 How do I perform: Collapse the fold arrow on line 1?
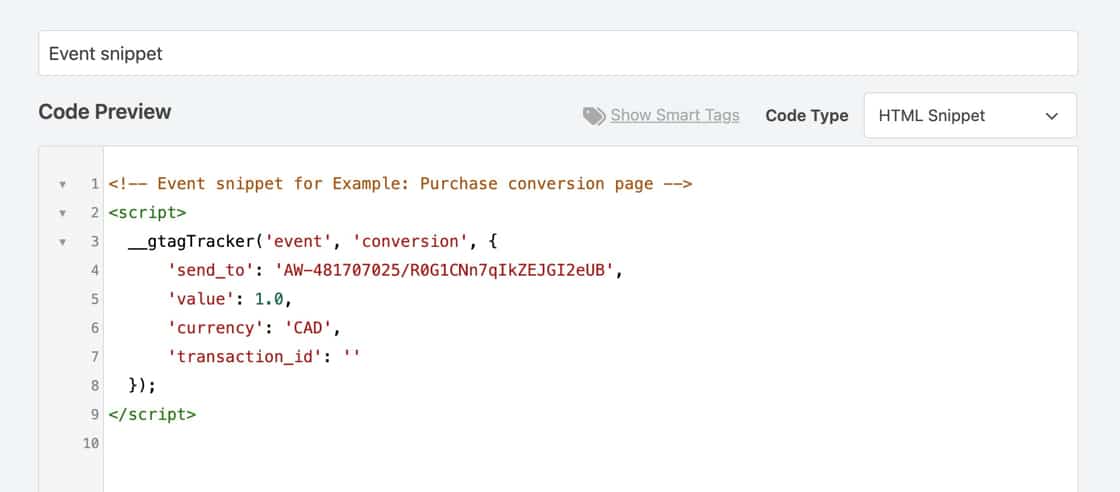point(62,184)
